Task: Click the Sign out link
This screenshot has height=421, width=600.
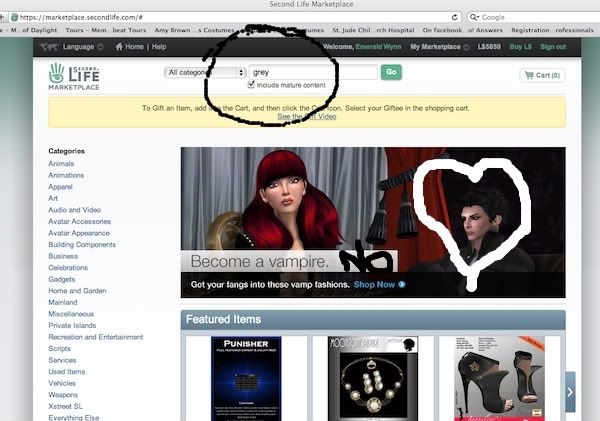Action: tap(553, 47)
